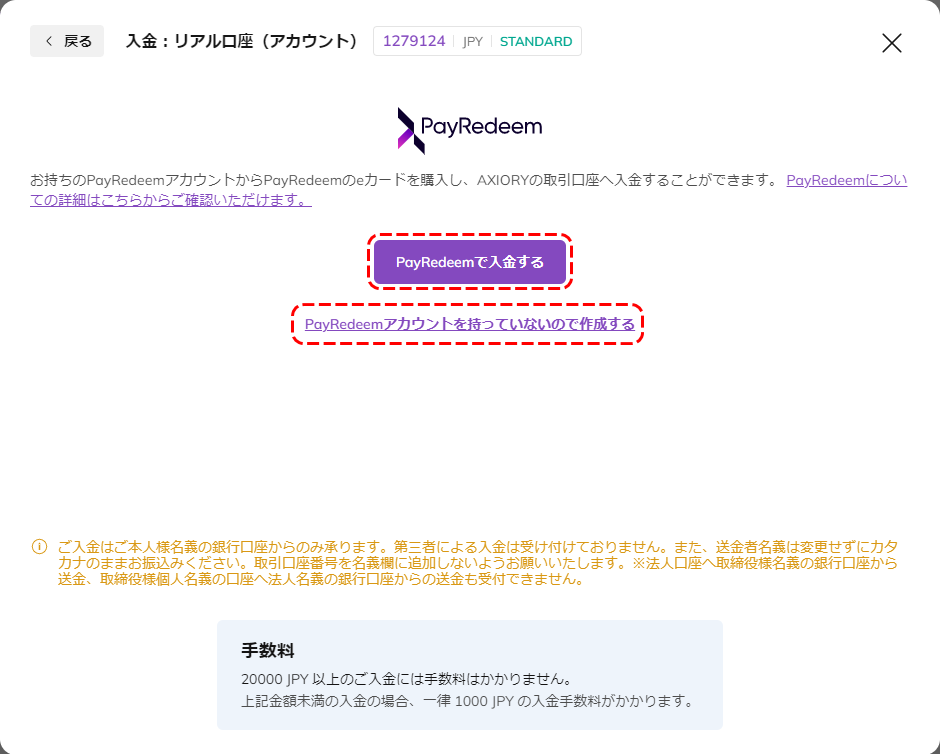This screenshot has height=754, width=940.
Task: Click the PayRedeemで入金する button
Action: coord(469,262)
